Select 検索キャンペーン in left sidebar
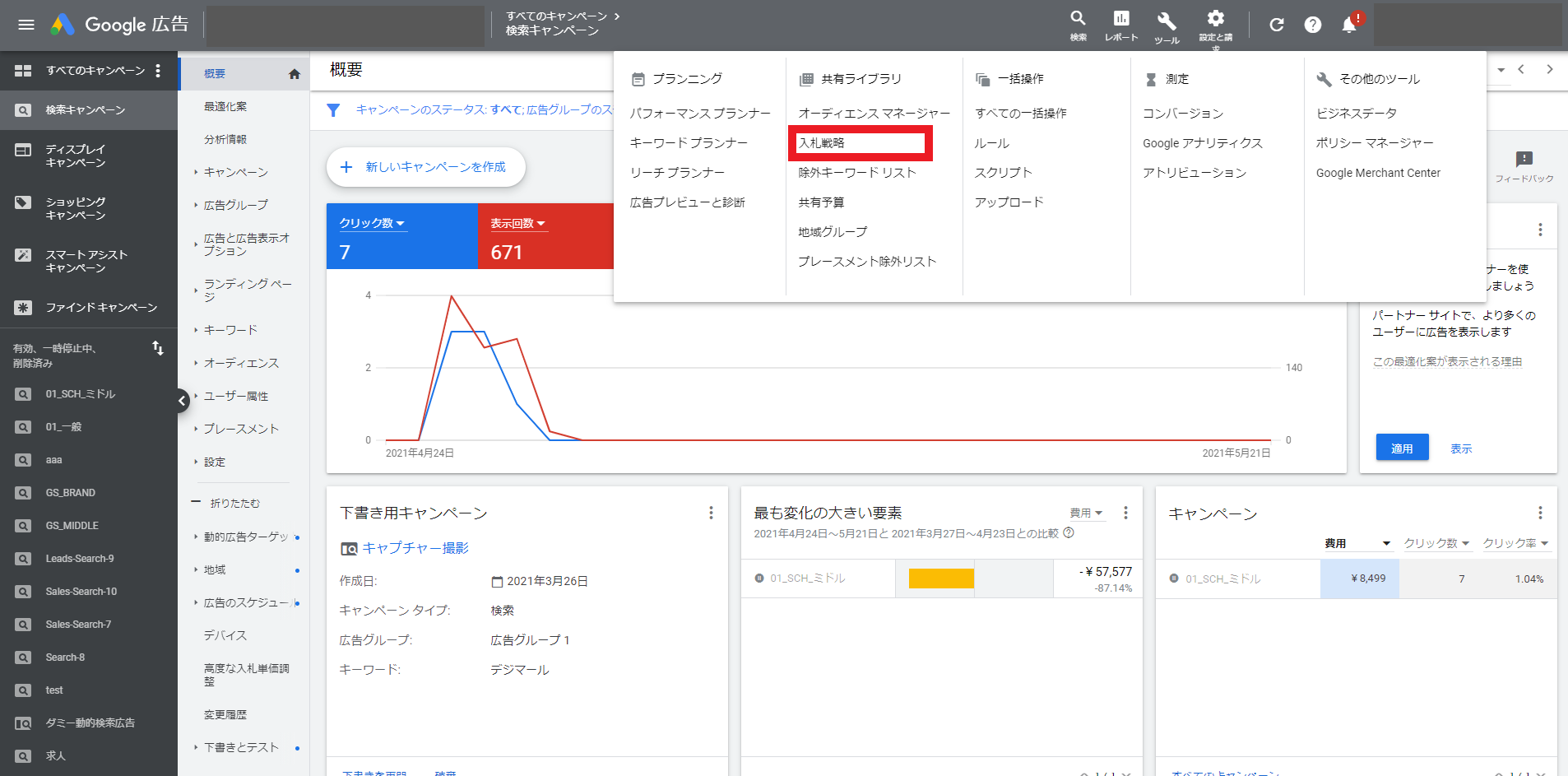 (x=89, y=110)
